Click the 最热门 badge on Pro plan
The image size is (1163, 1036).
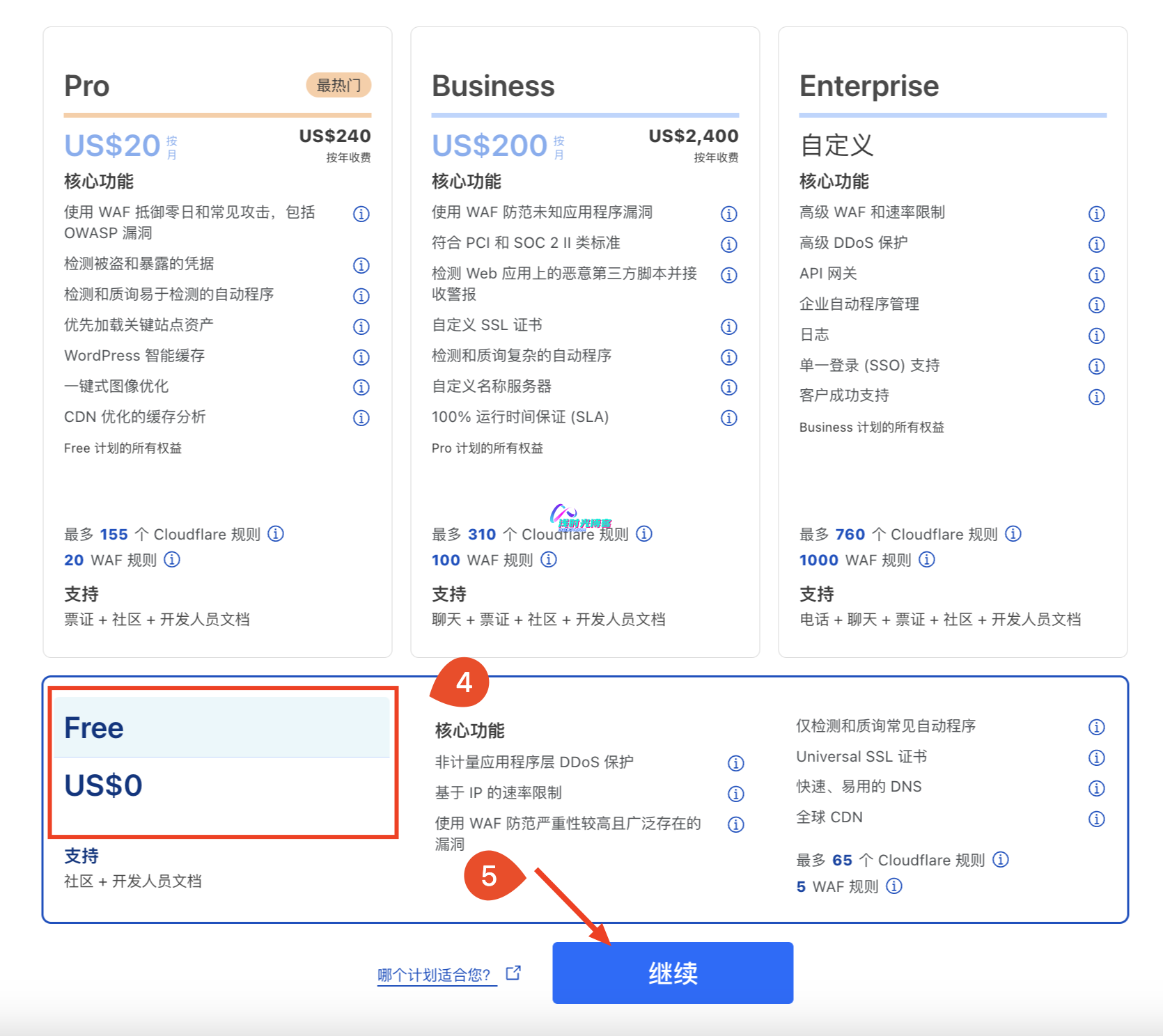tap(339, 85)
